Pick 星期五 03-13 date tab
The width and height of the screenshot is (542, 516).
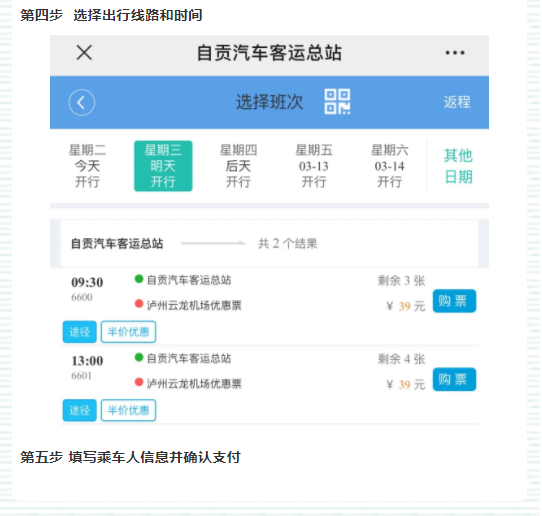click(314, 166)
